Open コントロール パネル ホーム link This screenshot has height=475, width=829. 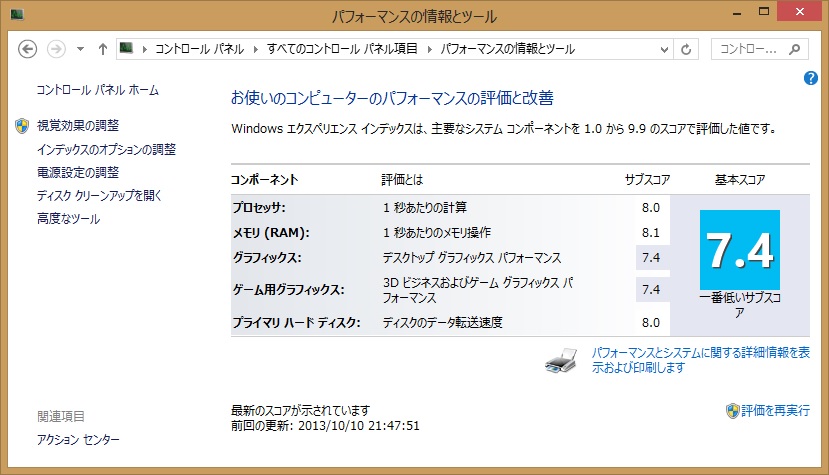click(97, 90)
